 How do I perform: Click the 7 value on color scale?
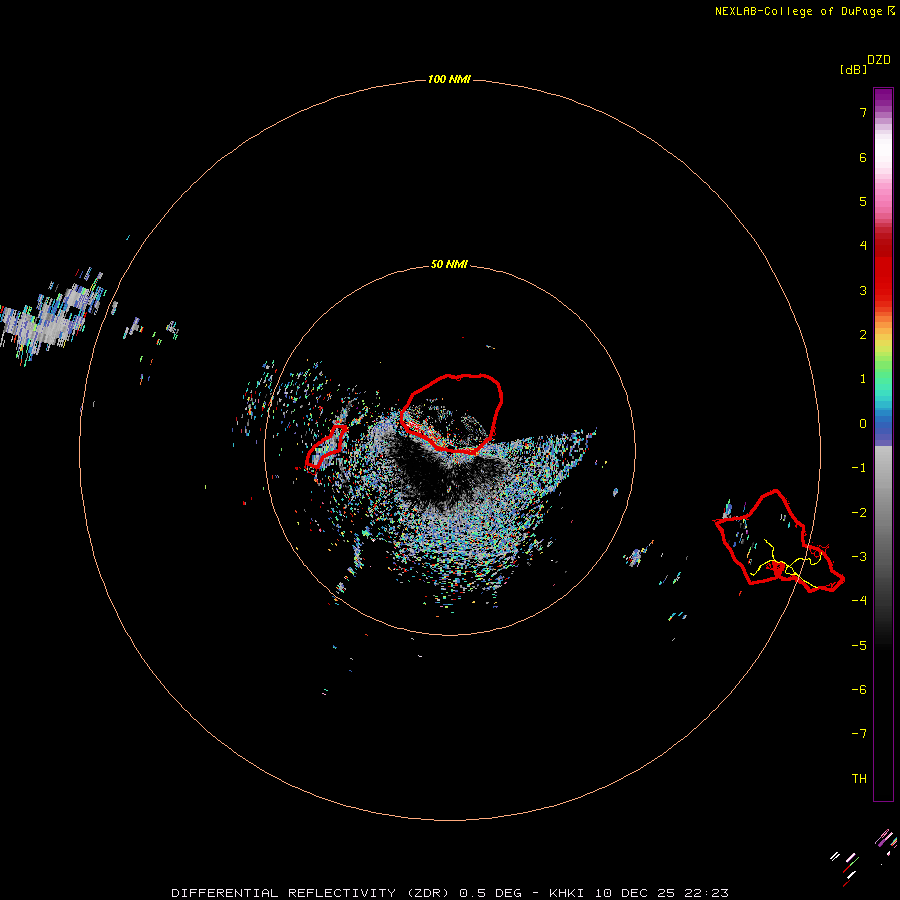click(x=863, y=112)
